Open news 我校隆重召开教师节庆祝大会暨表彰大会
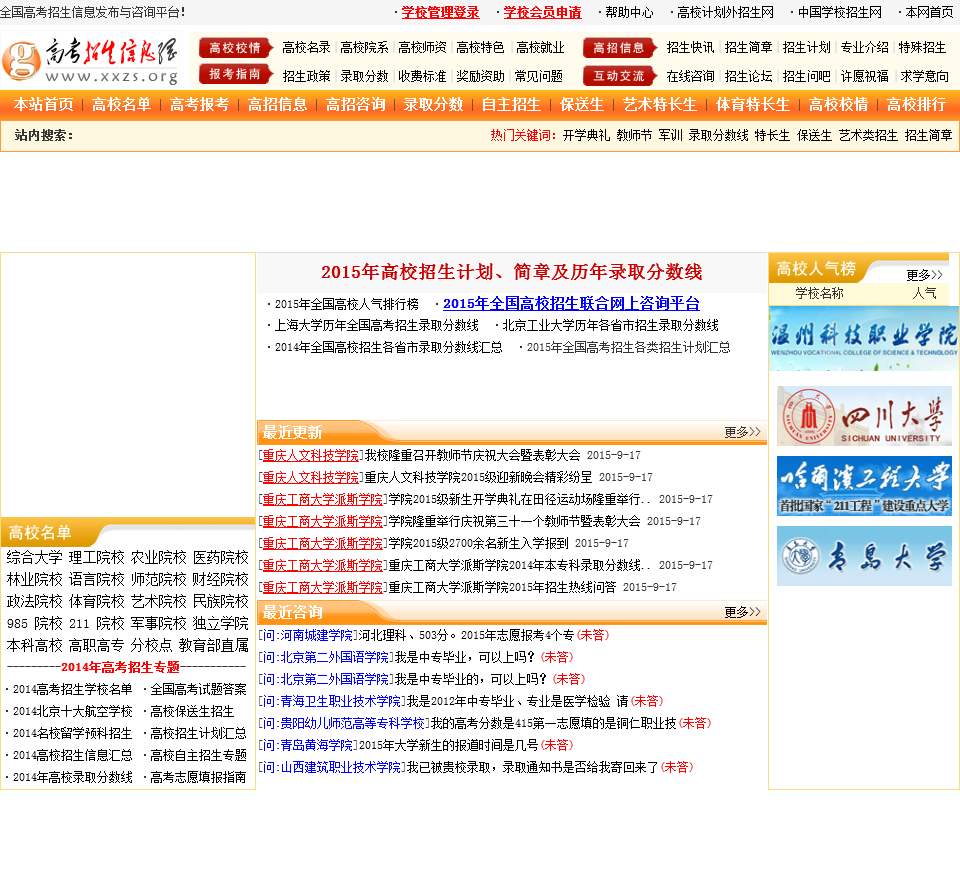This screenshot has width=960, height=873. (x=472, y=455)
